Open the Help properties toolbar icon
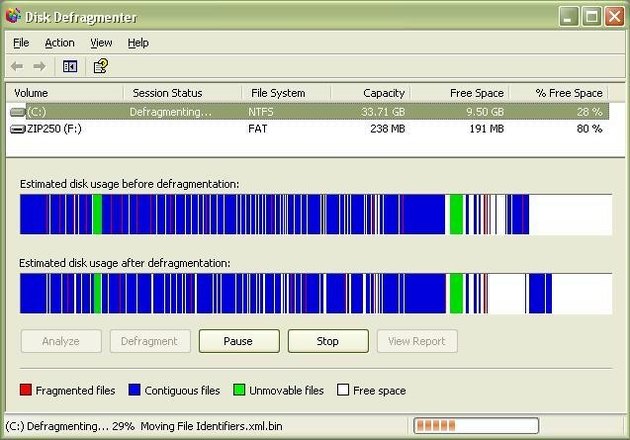This screenshot has height=440, width=630. 100,66
